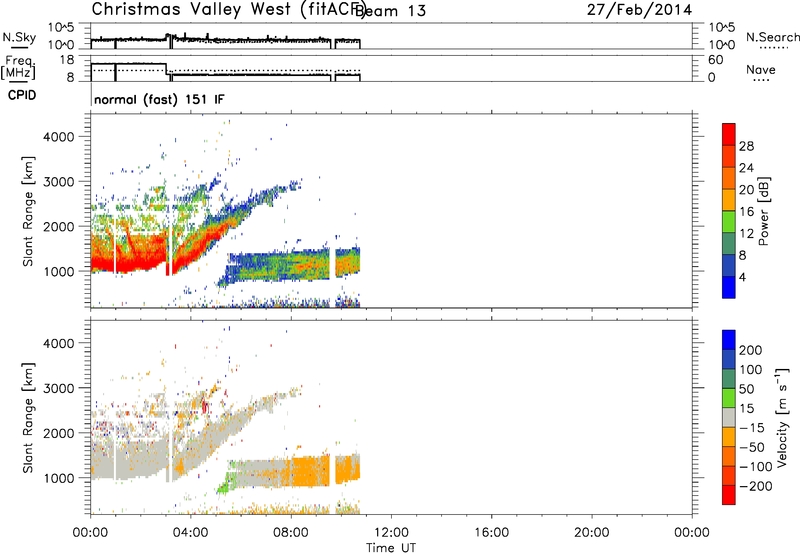
Task: Click the "100" positive label on velocity scale
Action: point(751,369)
